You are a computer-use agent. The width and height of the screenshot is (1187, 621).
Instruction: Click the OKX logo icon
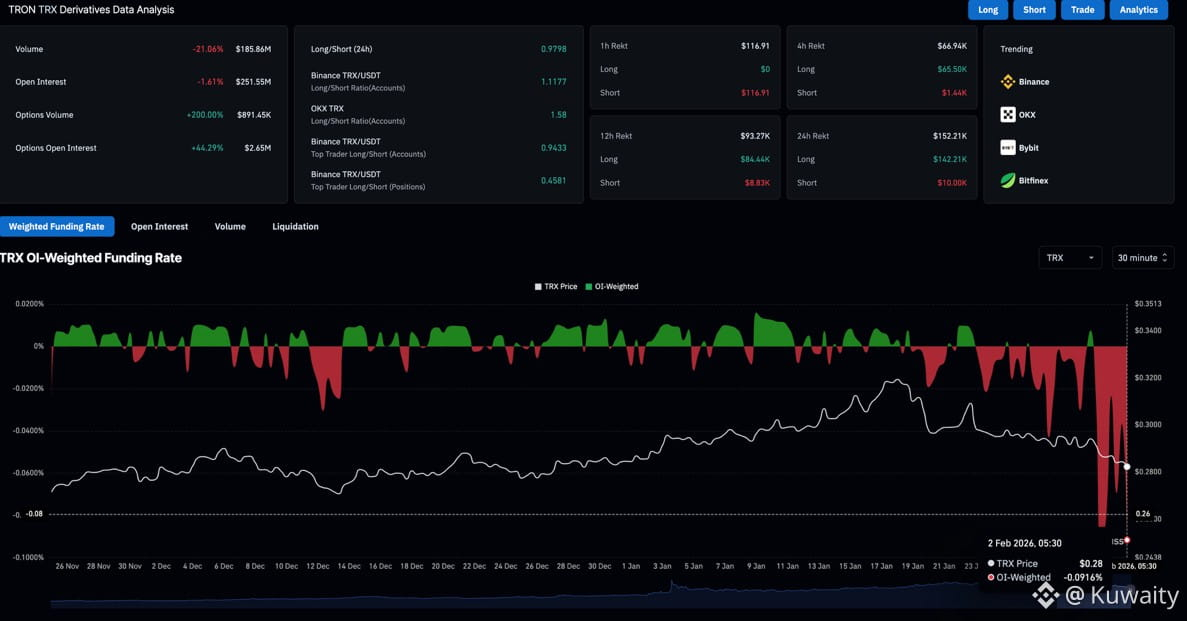[1008, 115]
